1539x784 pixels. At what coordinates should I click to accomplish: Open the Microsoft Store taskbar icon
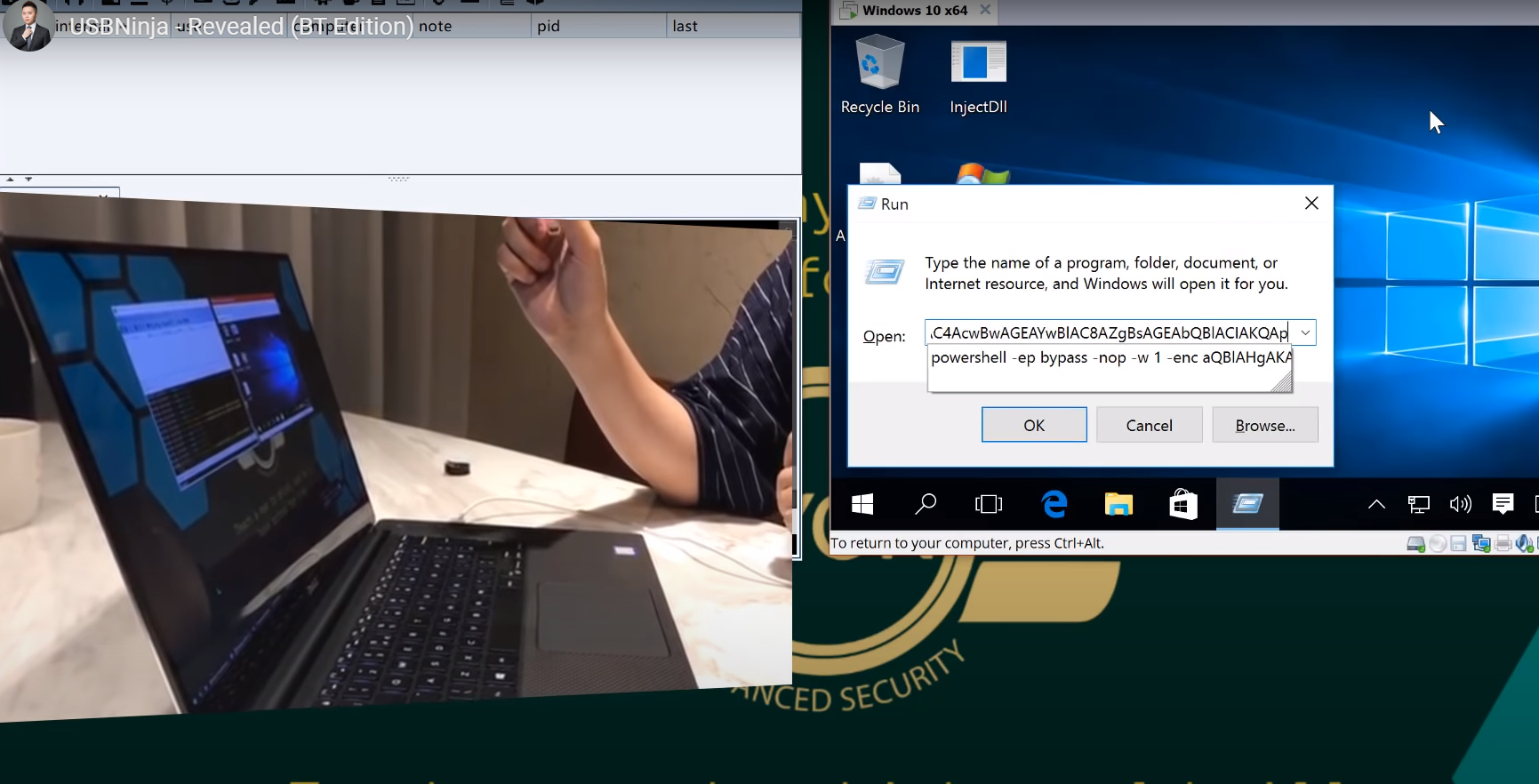(1182, 504)
